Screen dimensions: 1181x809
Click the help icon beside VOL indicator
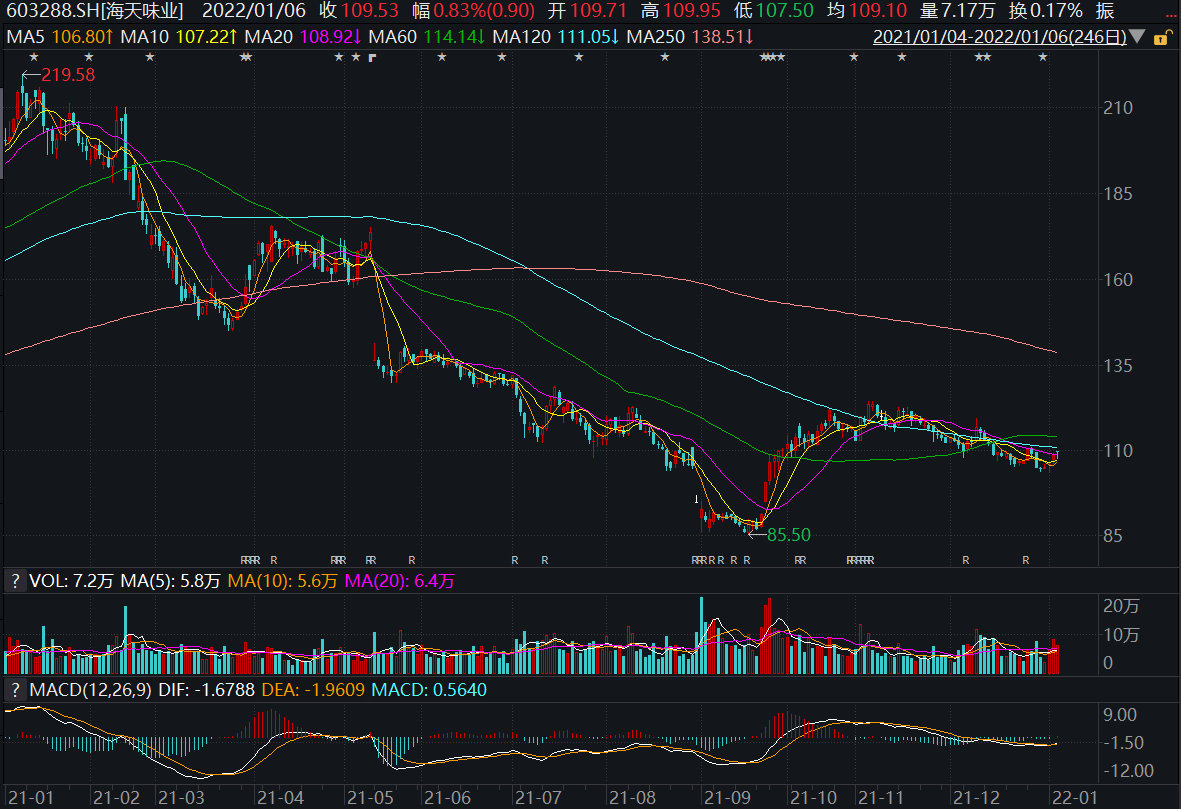(x=15, y=580)
